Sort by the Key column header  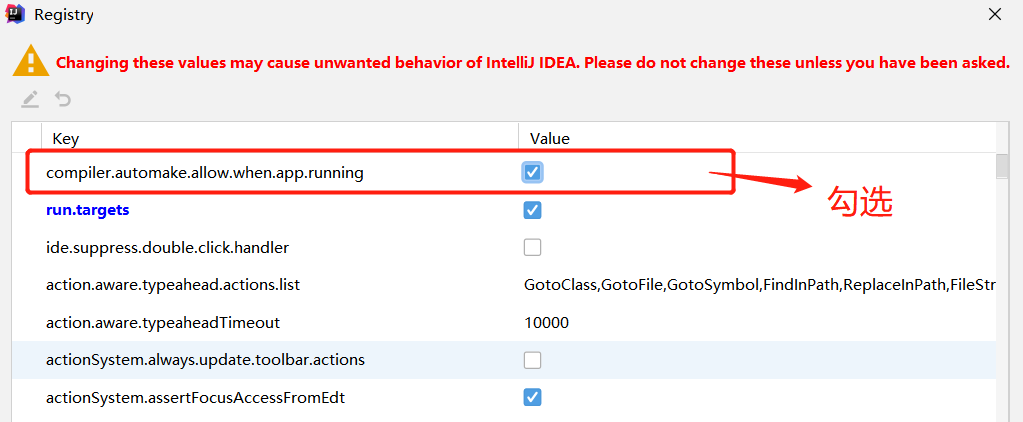tap(66, 138)
